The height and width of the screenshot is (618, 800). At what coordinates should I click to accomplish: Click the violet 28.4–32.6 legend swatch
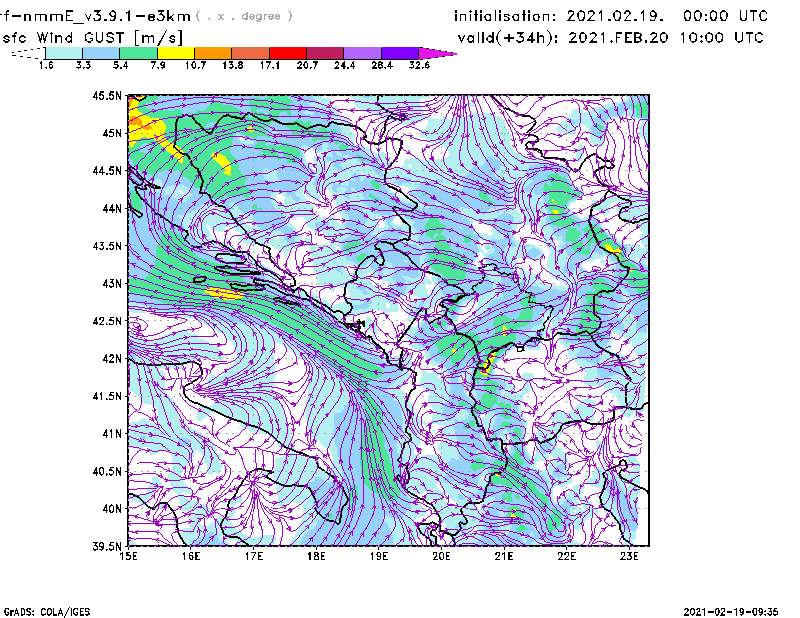[x=400, y=53]
